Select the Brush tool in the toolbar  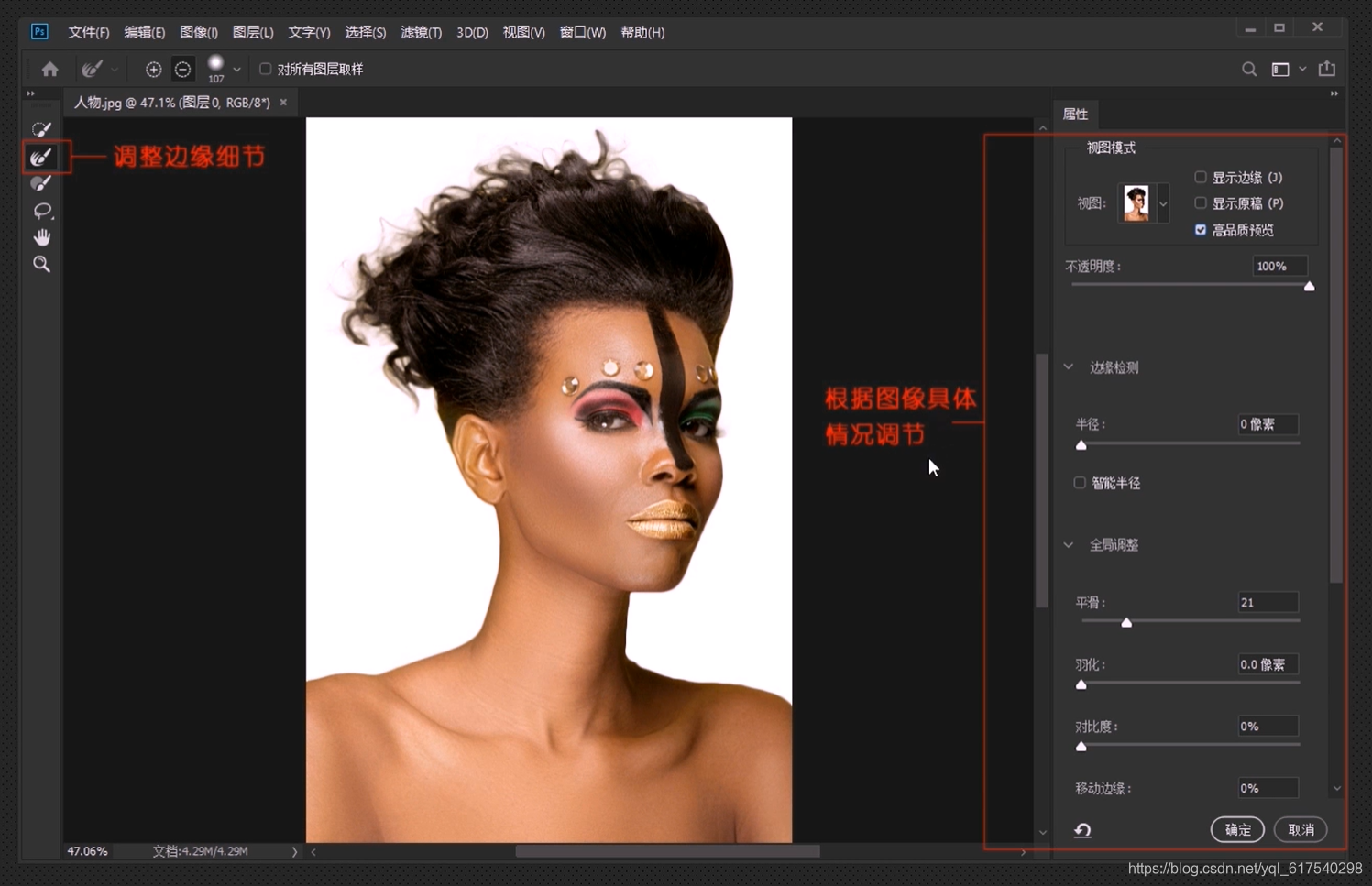coord(41,184)
